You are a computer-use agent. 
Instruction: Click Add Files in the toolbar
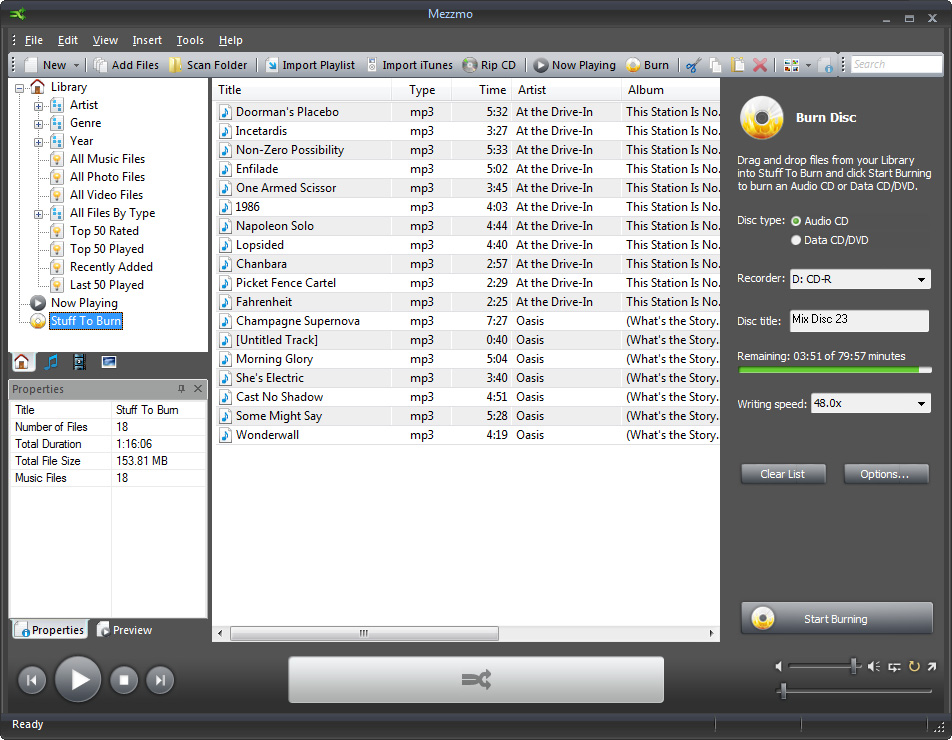pos(126,65)
